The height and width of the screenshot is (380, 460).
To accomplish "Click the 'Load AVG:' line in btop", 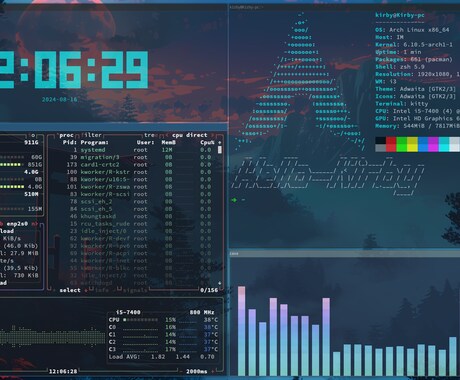I will [162, 357].
